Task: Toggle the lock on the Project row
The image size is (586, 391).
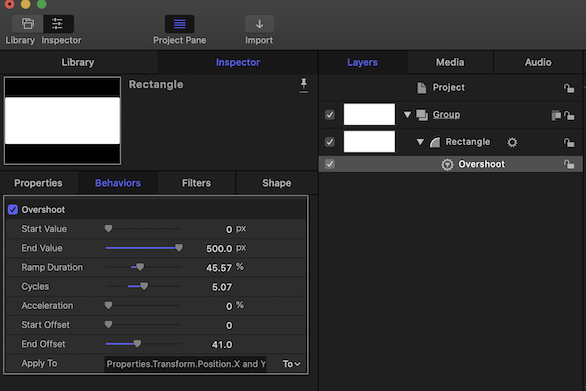Action: 569,88
